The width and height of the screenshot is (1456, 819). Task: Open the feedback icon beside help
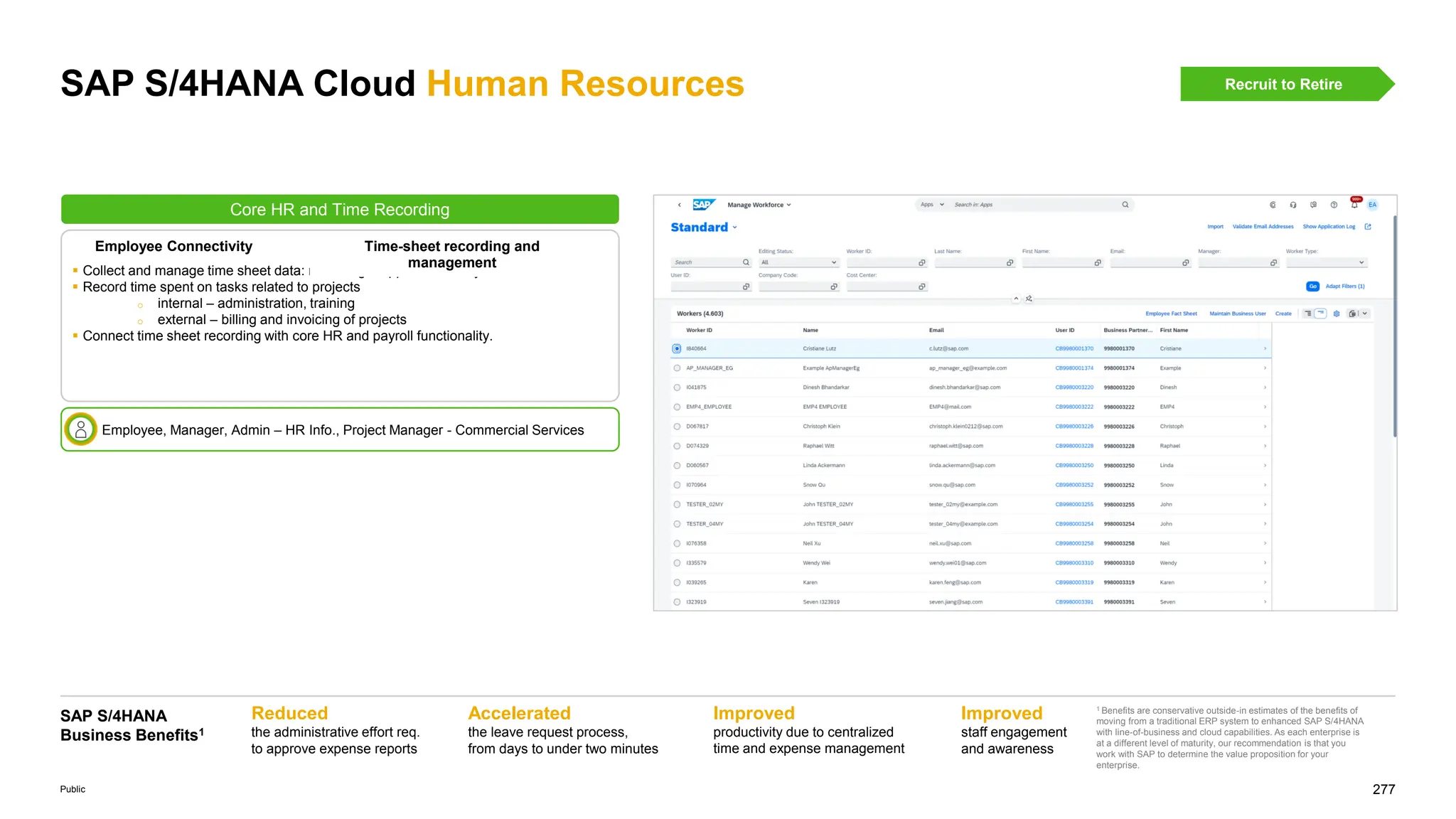tap(1314, 205)
